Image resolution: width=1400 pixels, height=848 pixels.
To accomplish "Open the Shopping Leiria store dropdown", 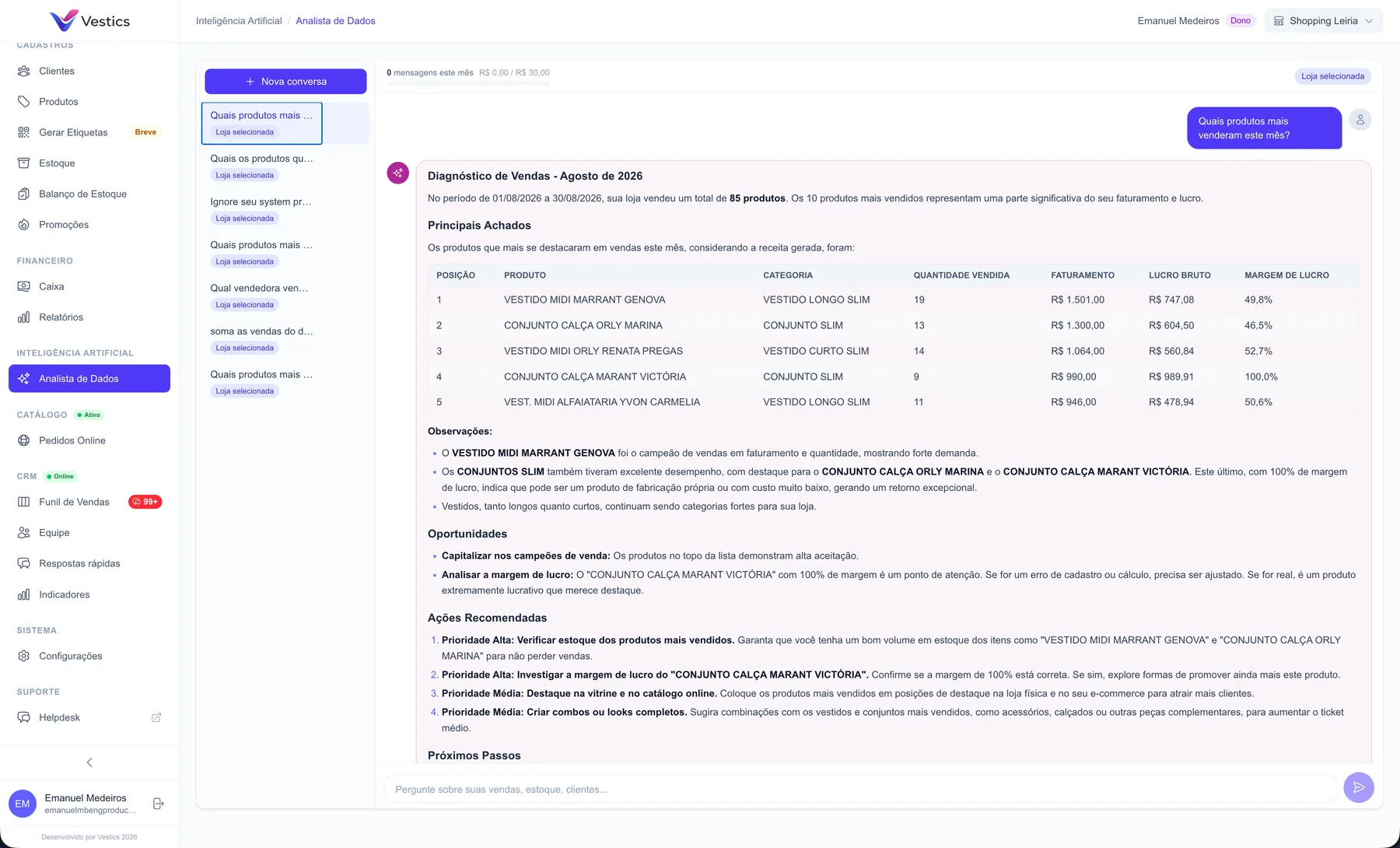I will 1324,21.
